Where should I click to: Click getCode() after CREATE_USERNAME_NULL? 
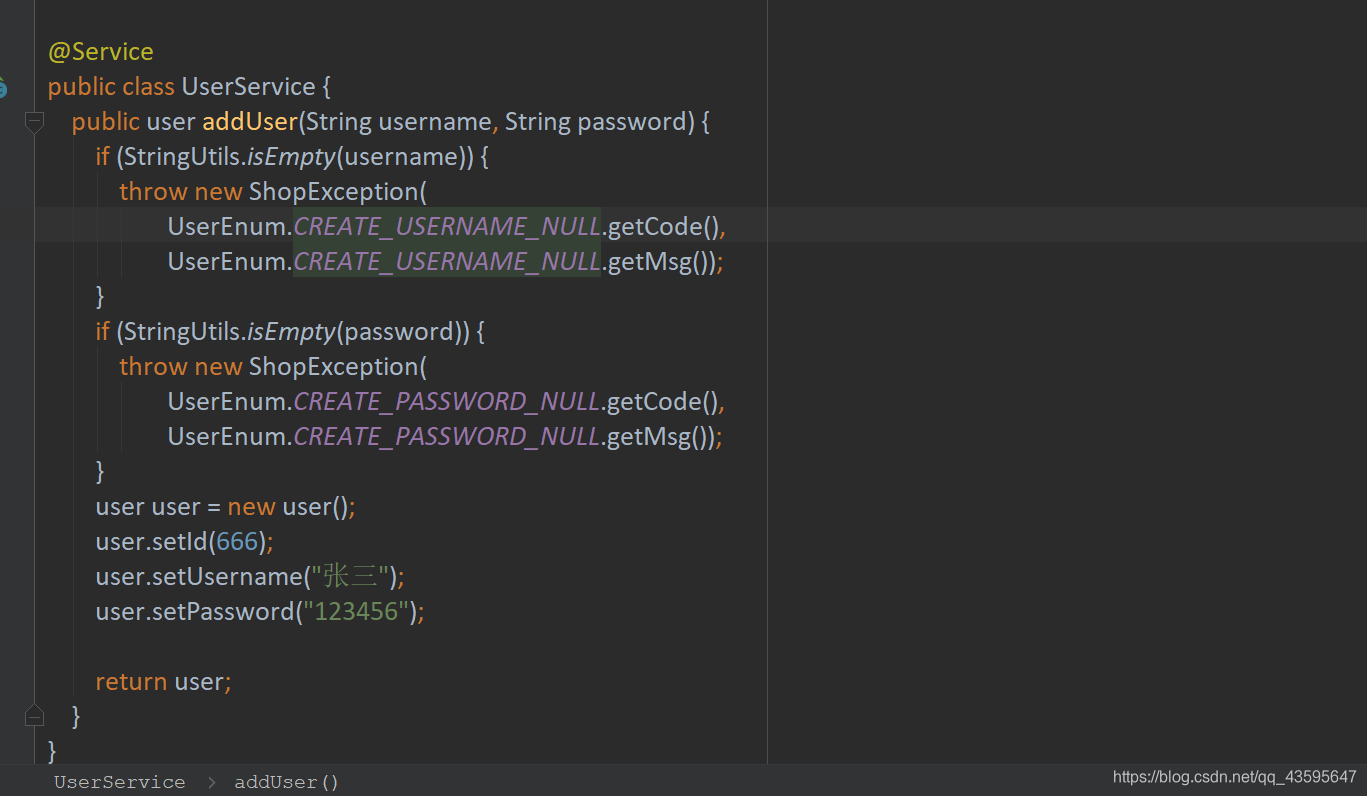[663, 227]
